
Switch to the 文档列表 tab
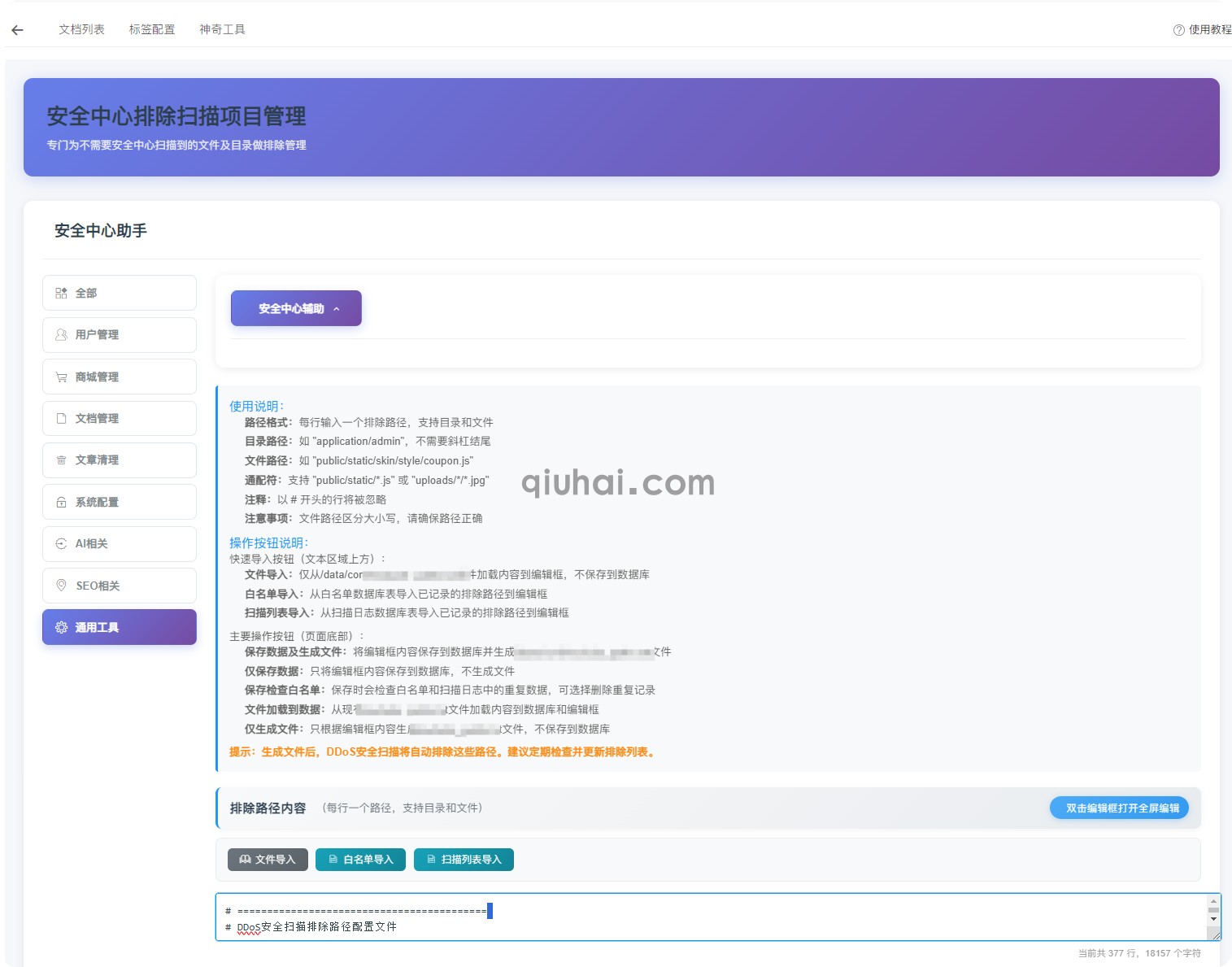(x=81, y=29)
